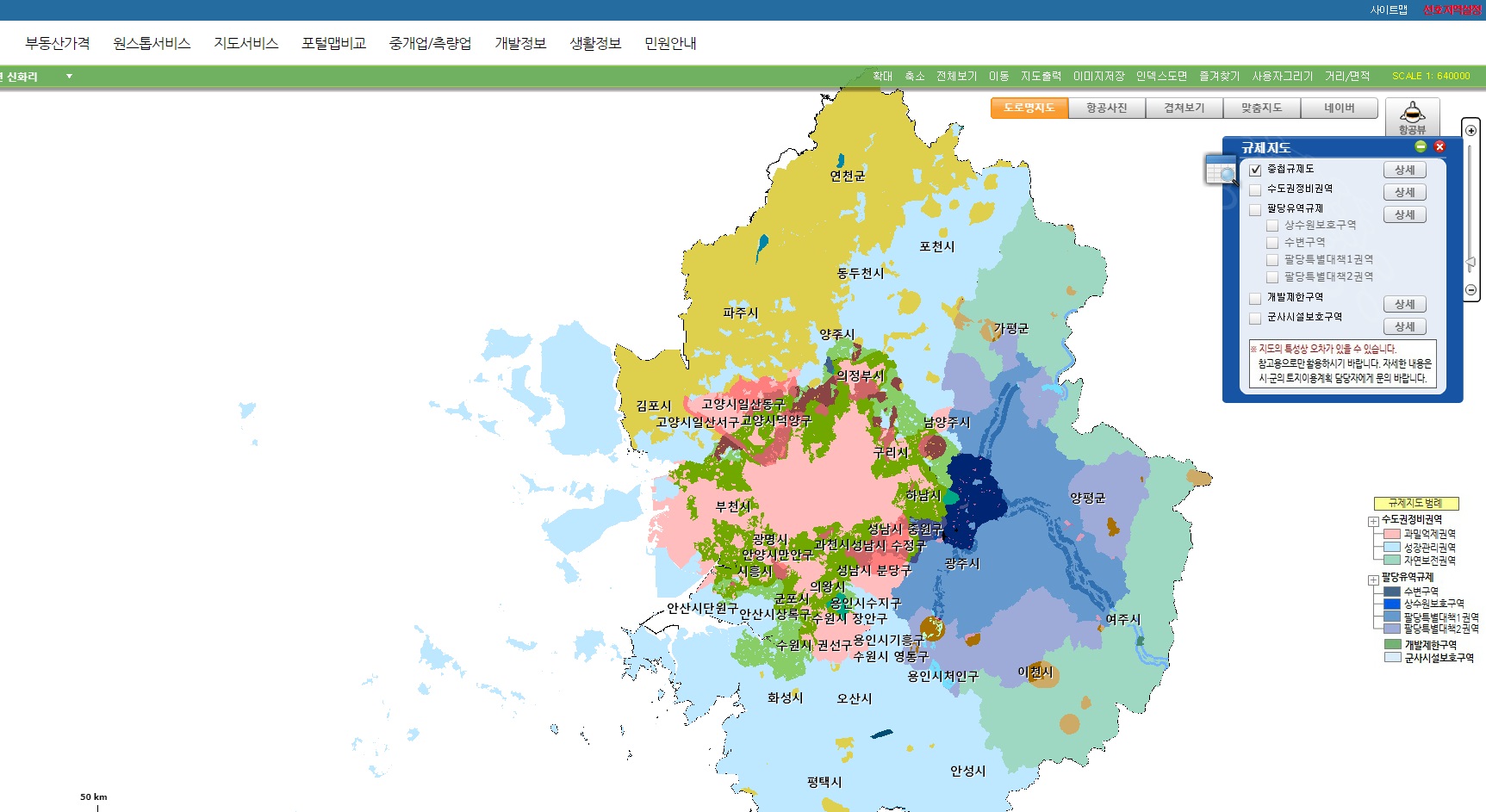Click the 이미지저장 toolbar item
Image resolution: width=1486 pixels, height=812 pixels.
[x=1098, y=76]
